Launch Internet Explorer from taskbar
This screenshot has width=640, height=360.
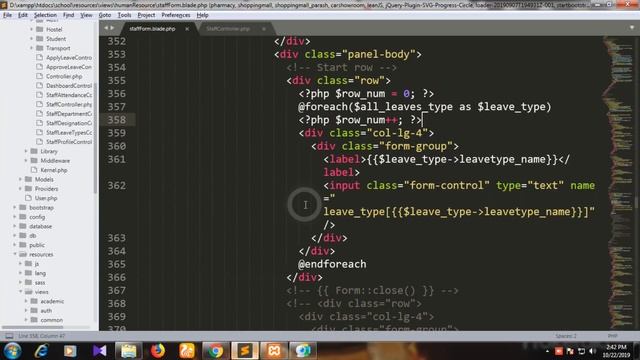(x=42, y=351)
